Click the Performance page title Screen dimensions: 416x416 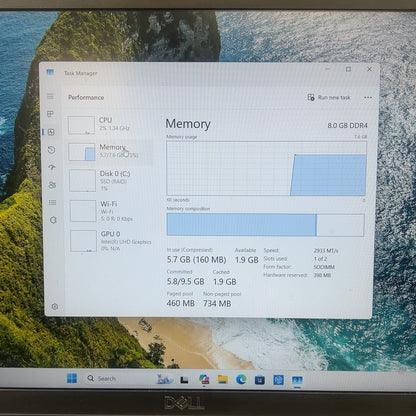pos(86,97)
